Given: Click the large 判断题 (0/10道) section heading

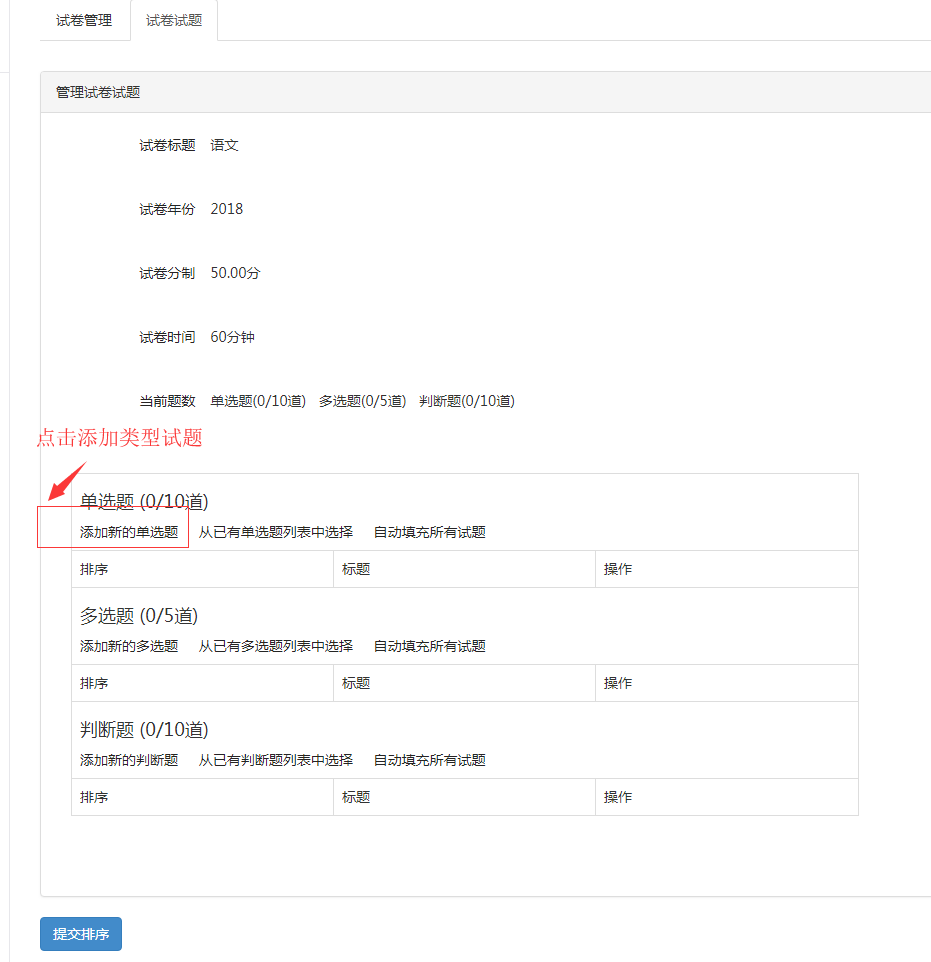Looking at the screenshot, I should [x=144, y=730].
